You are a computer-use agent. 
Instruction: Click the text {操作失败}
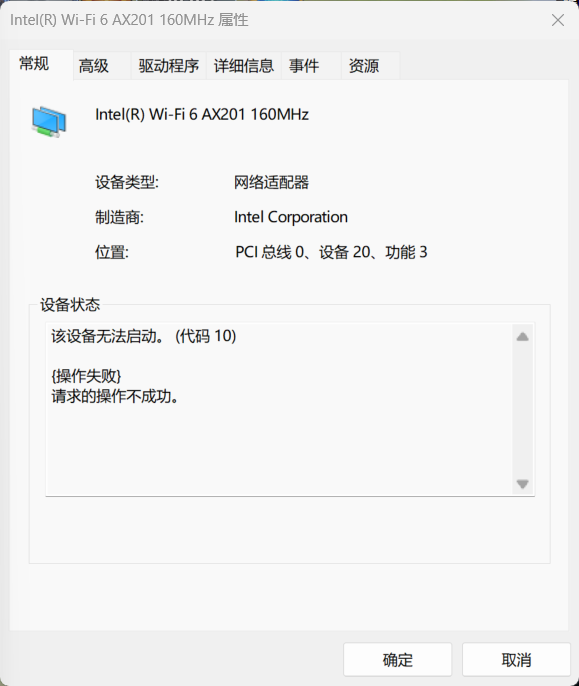[86, 376]
